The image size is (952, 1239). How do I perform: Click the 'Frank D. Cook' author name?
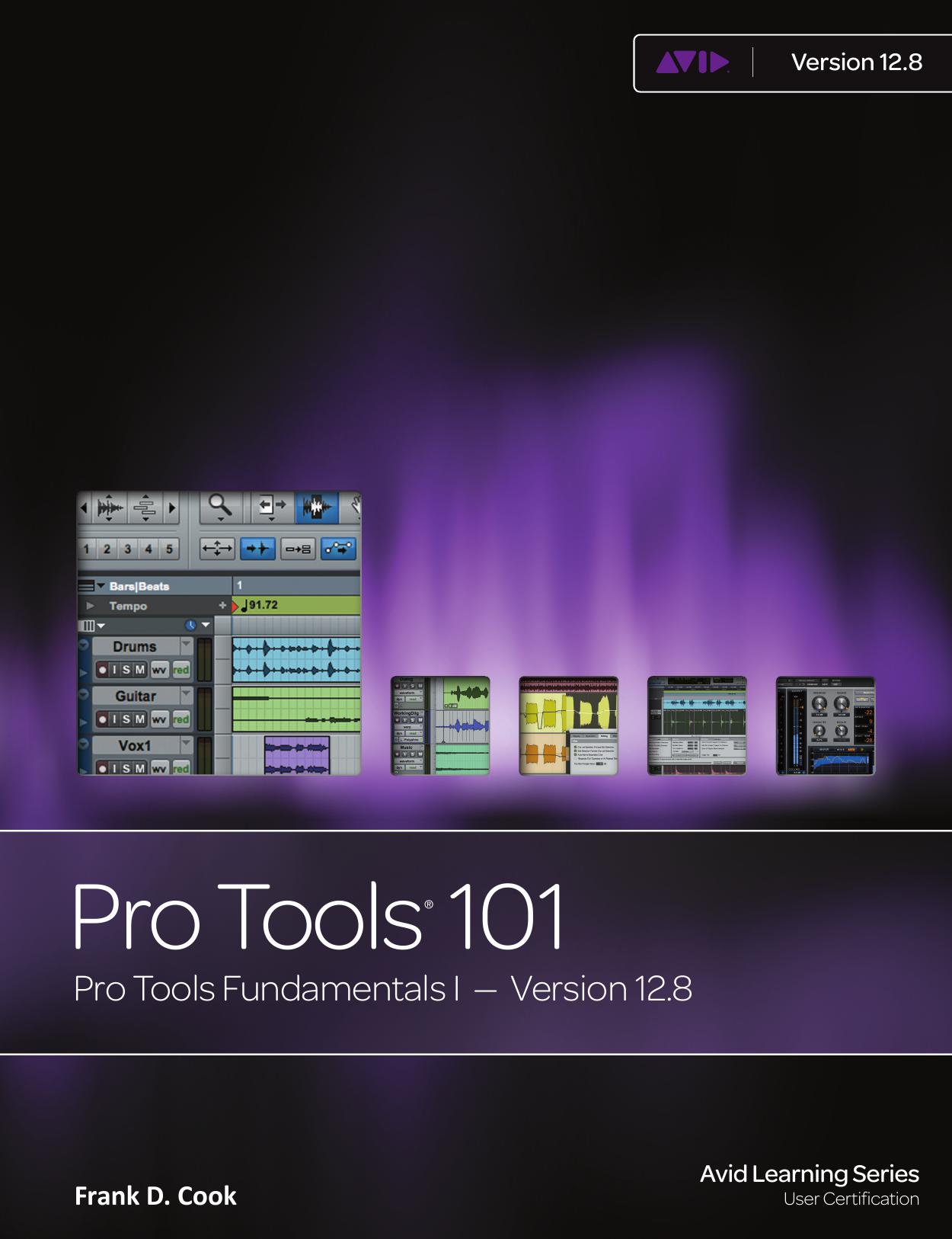155,1196
